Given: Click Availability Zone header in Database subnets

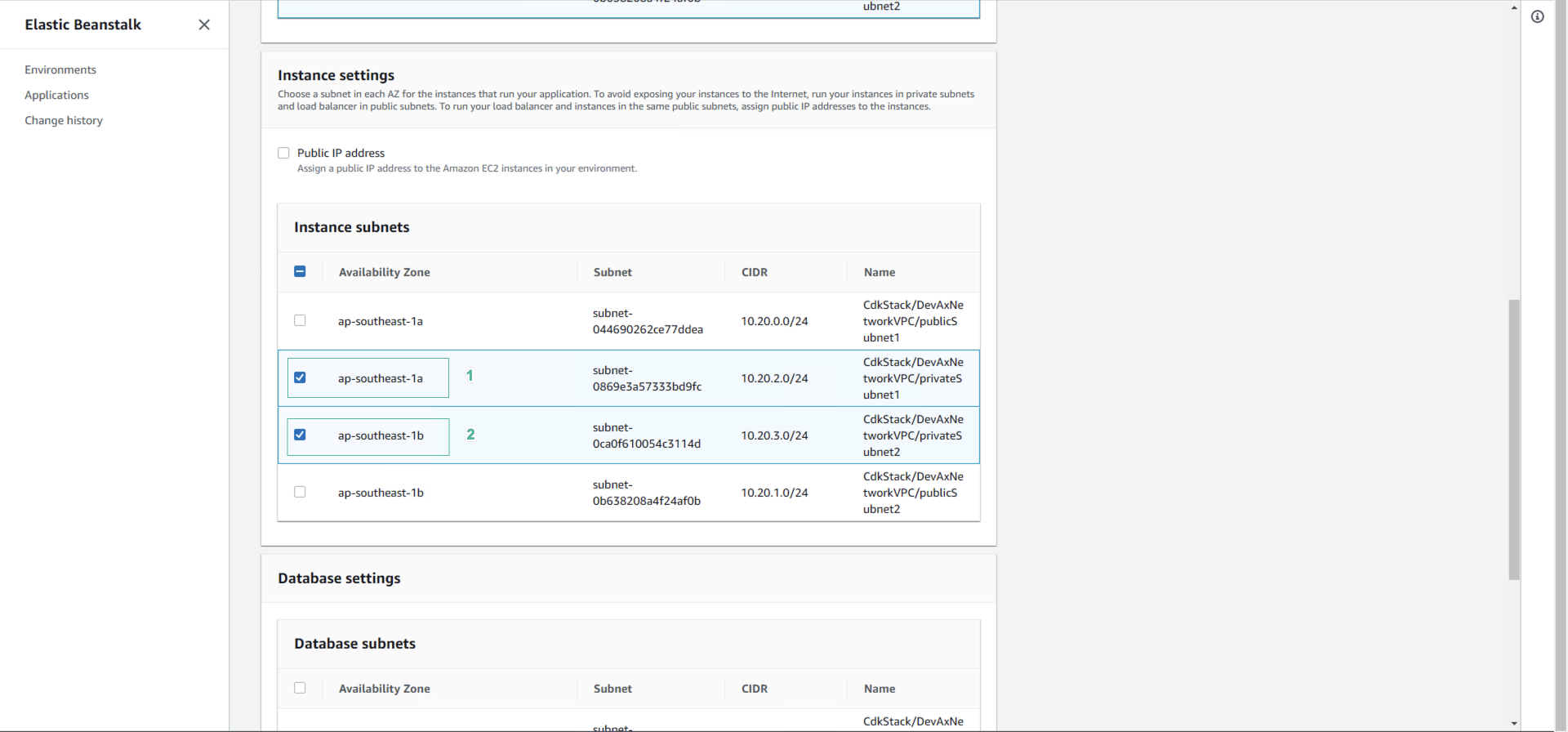Looking at the screenshot, I should coord(384,689).
